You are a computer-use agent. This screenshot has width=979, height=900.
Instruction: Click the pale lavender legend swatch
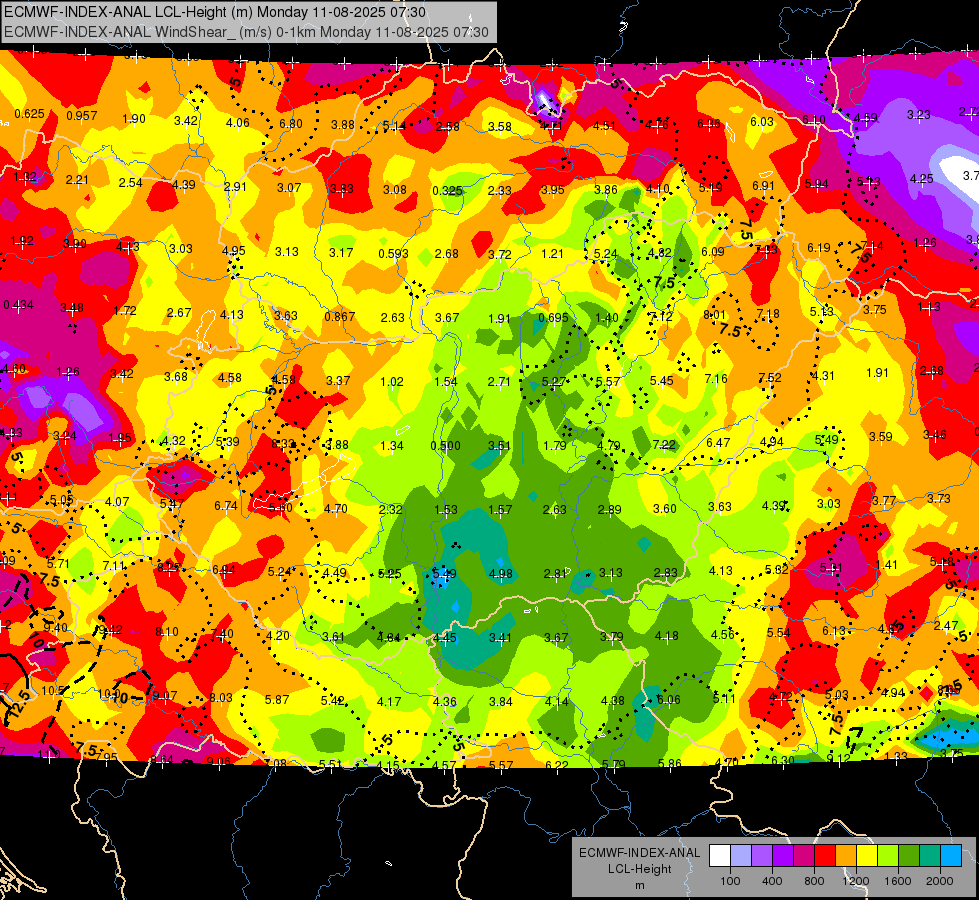pos(740,856)
